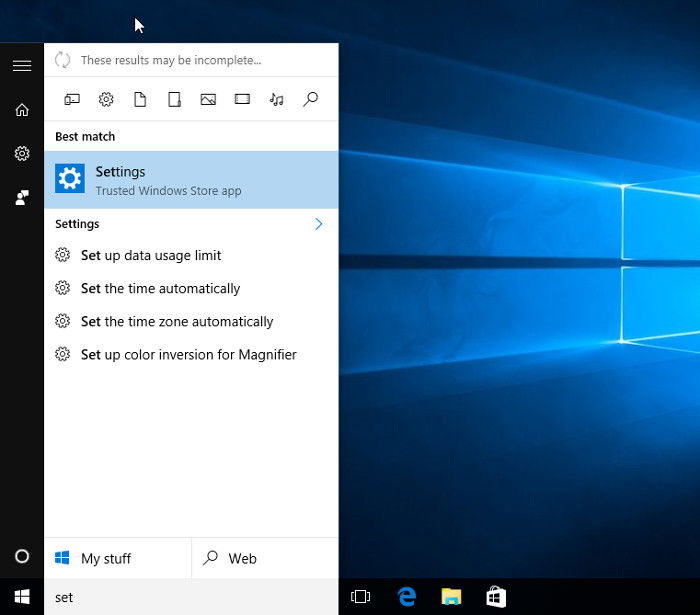The height and width of the screenshot is (615, 700).
Task: Filter results by Documents icon
Action: [x=140, y=99]
